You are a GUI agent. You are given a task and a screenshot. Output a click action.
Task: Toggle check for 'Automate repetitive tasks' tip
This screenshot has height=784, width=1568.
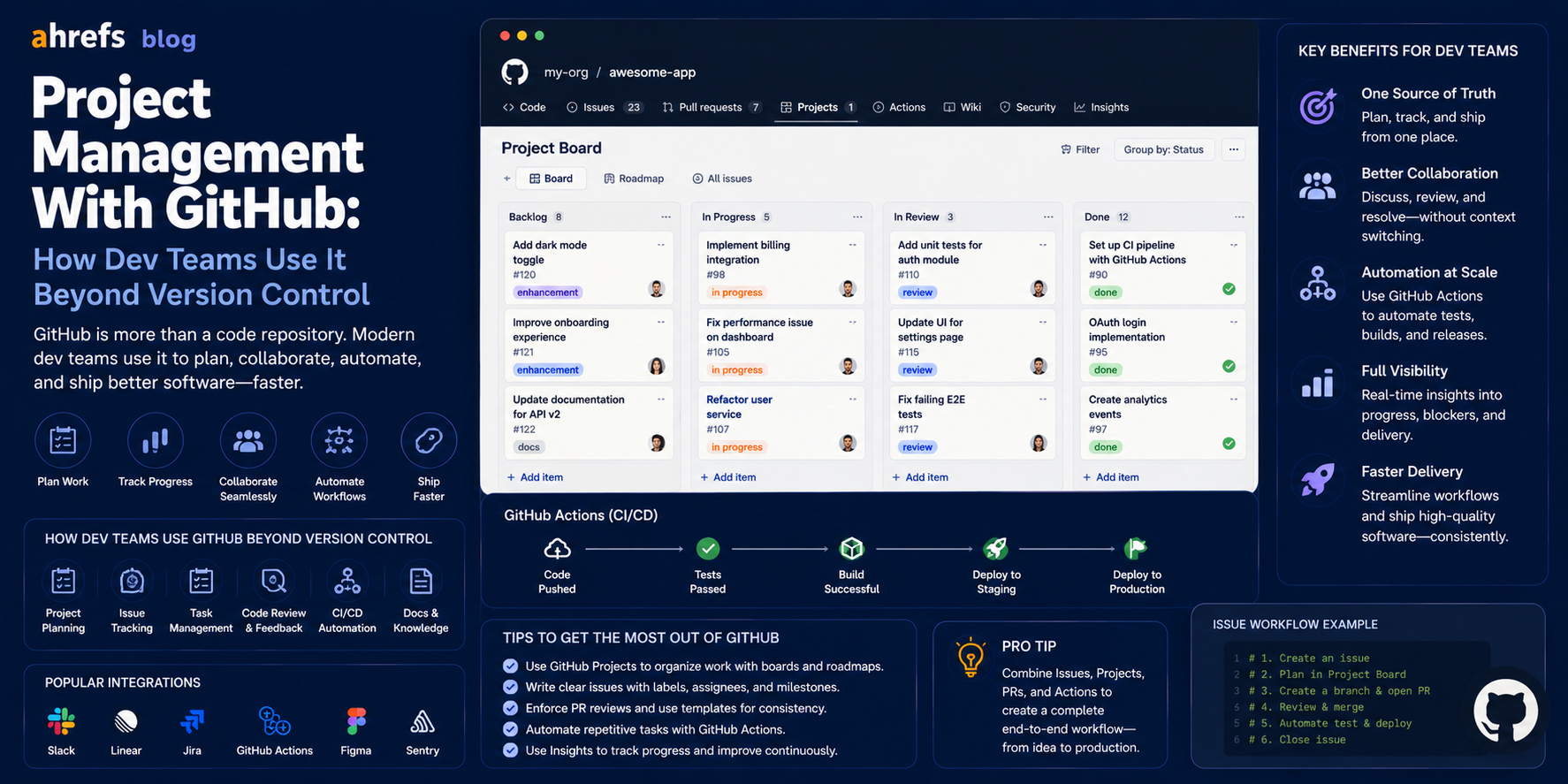click(510, 729)
